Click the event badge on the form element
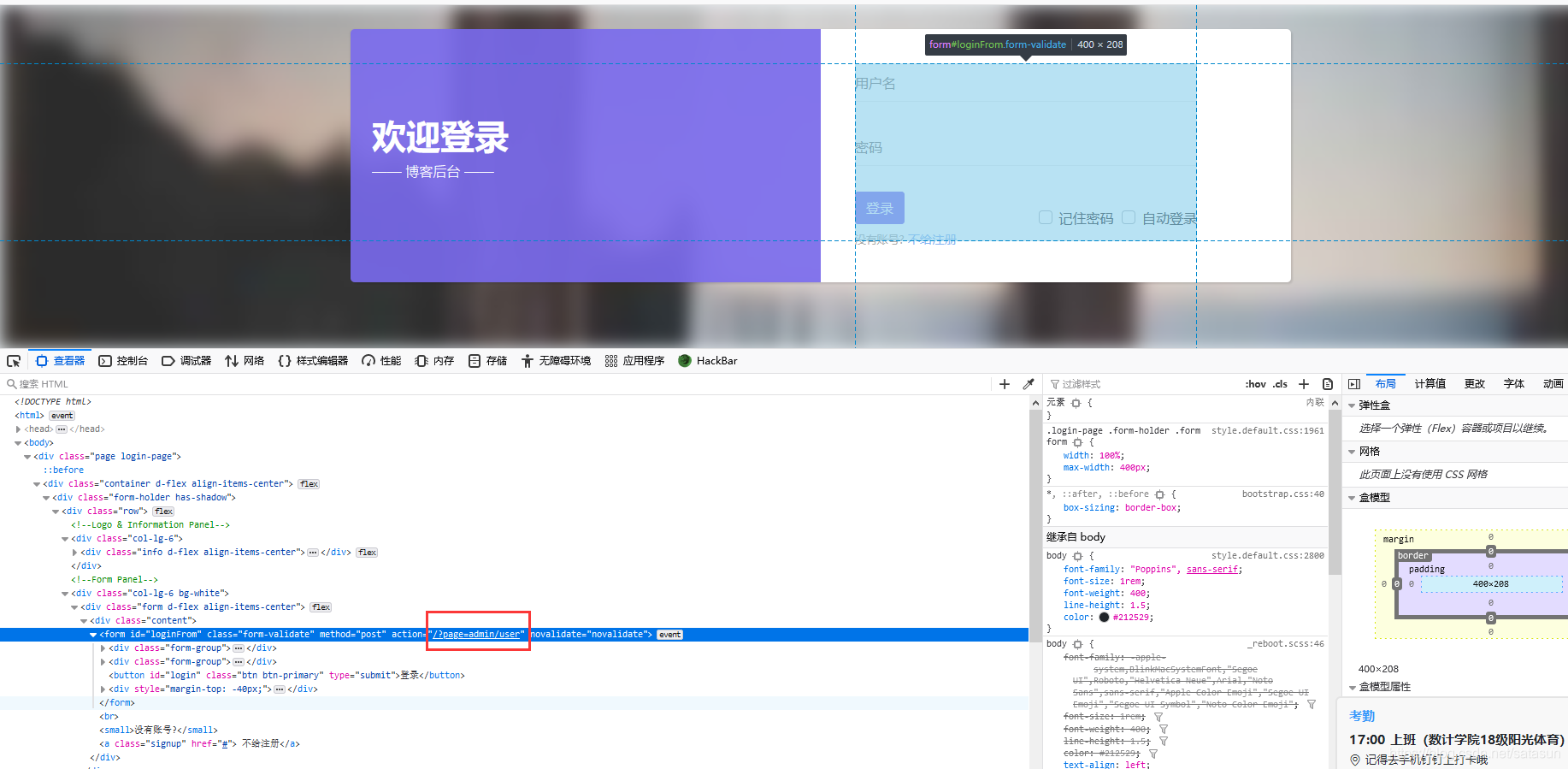The image size is (1568, 769). pos(669,635)
